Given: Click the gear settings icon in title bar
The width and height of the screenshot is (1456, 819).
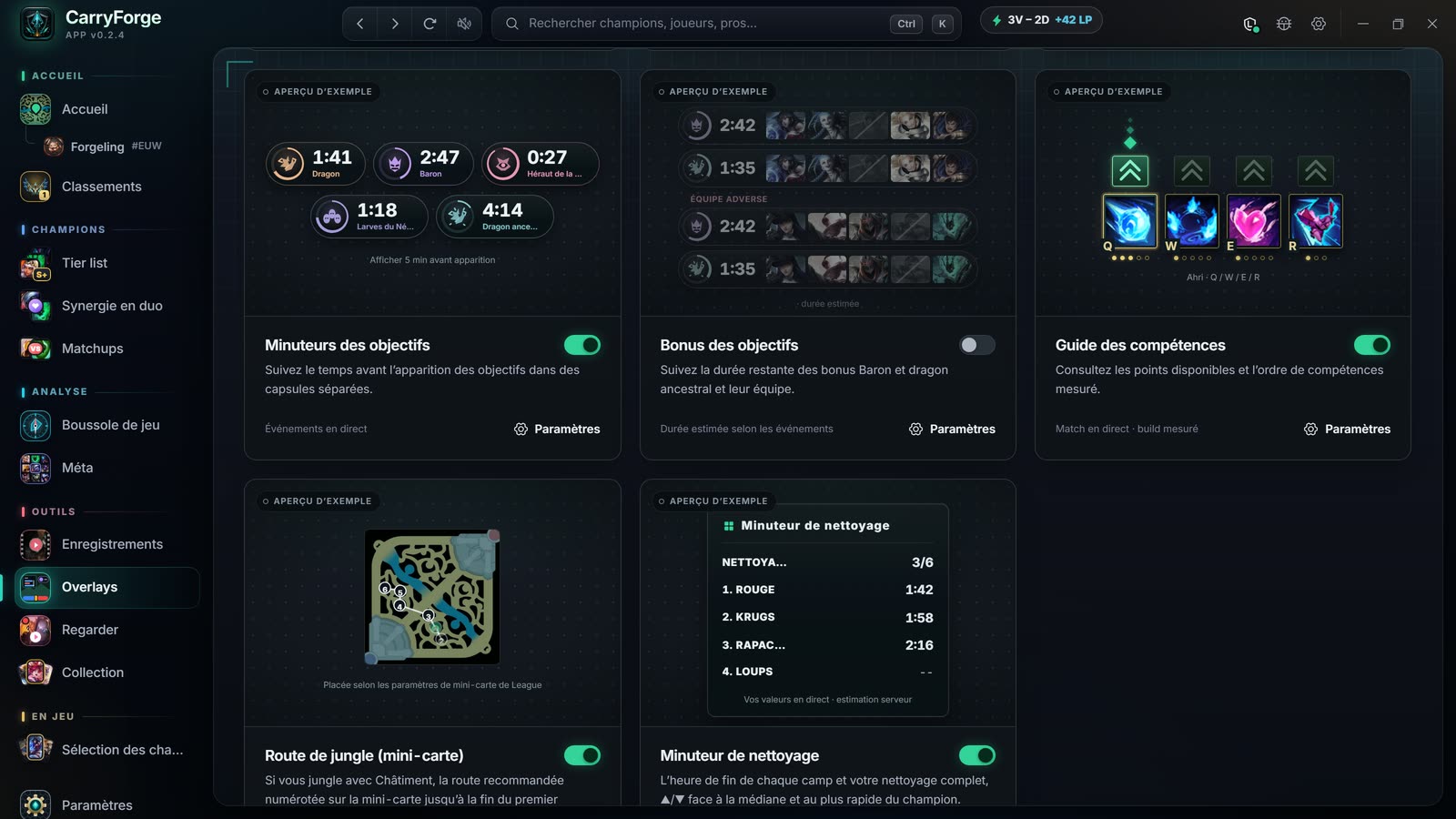Looking at the screenshot, I should 1319,24.
